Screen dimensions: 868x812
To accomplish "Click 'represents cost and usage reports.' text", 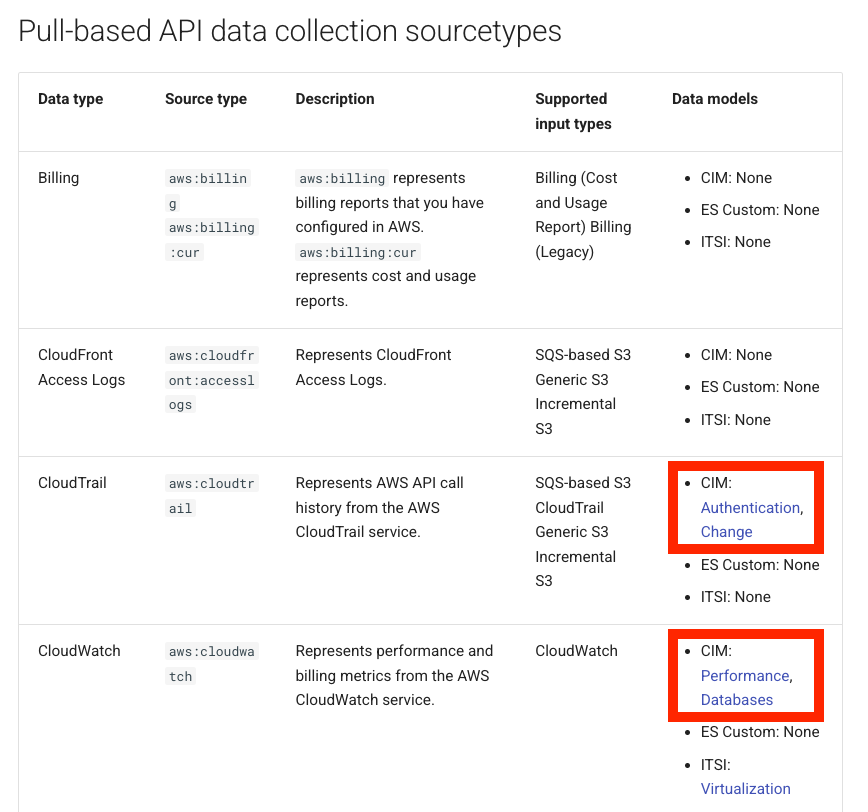I will click(x=385, y=288).
